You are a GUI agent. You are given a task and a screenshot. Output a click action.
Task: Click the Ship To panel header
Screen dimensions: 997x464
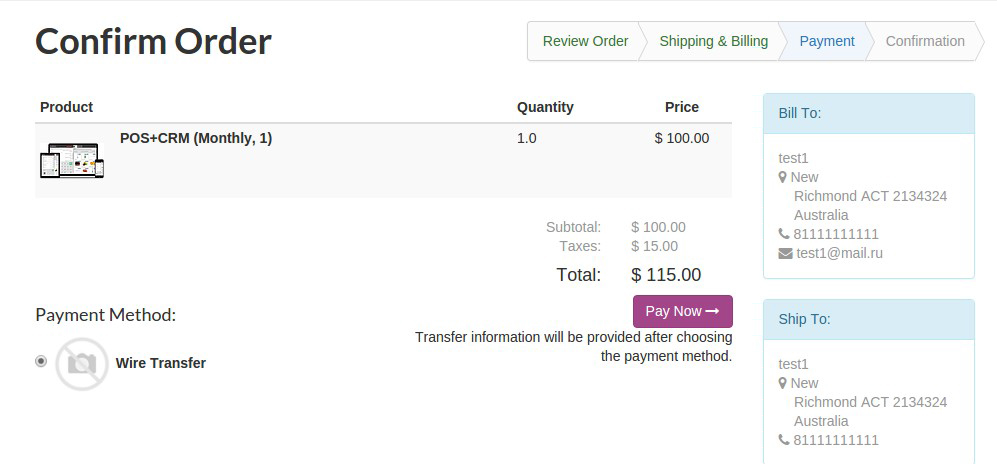[868, 319]
